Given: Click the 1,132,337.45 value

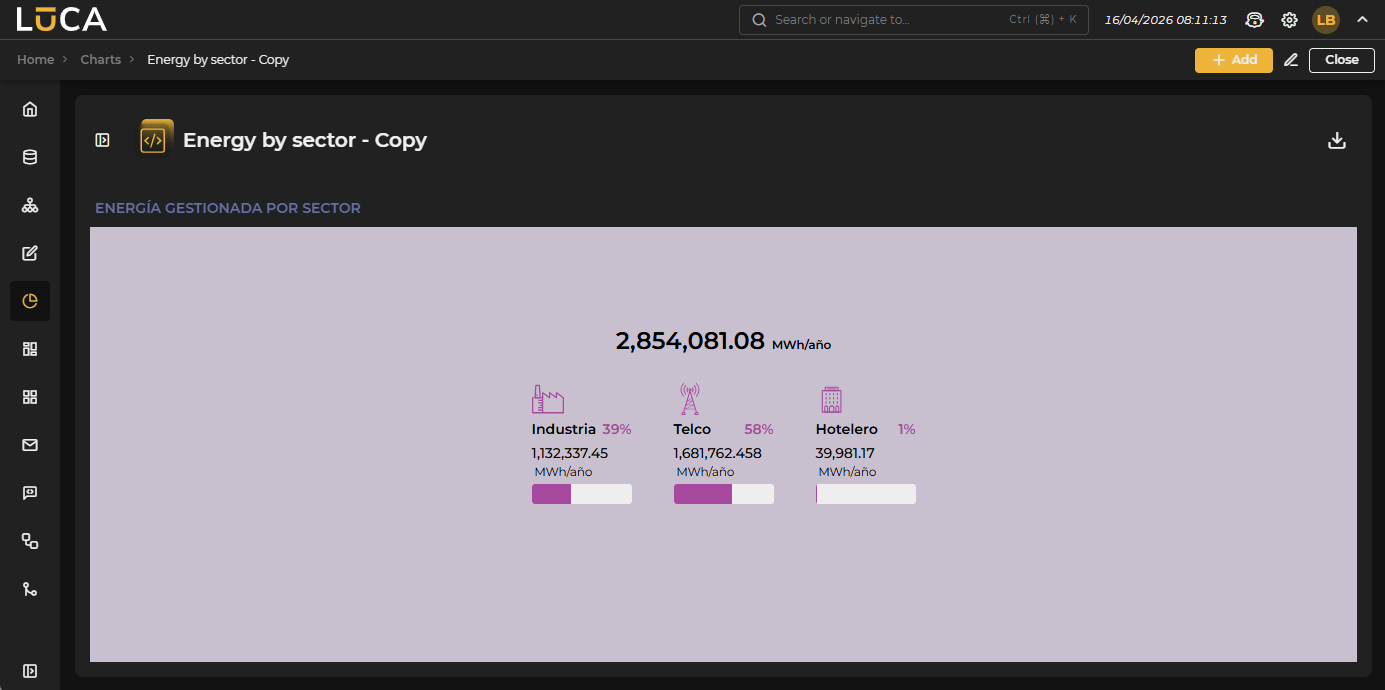Looking at the screenshot, I should point(570,453).
